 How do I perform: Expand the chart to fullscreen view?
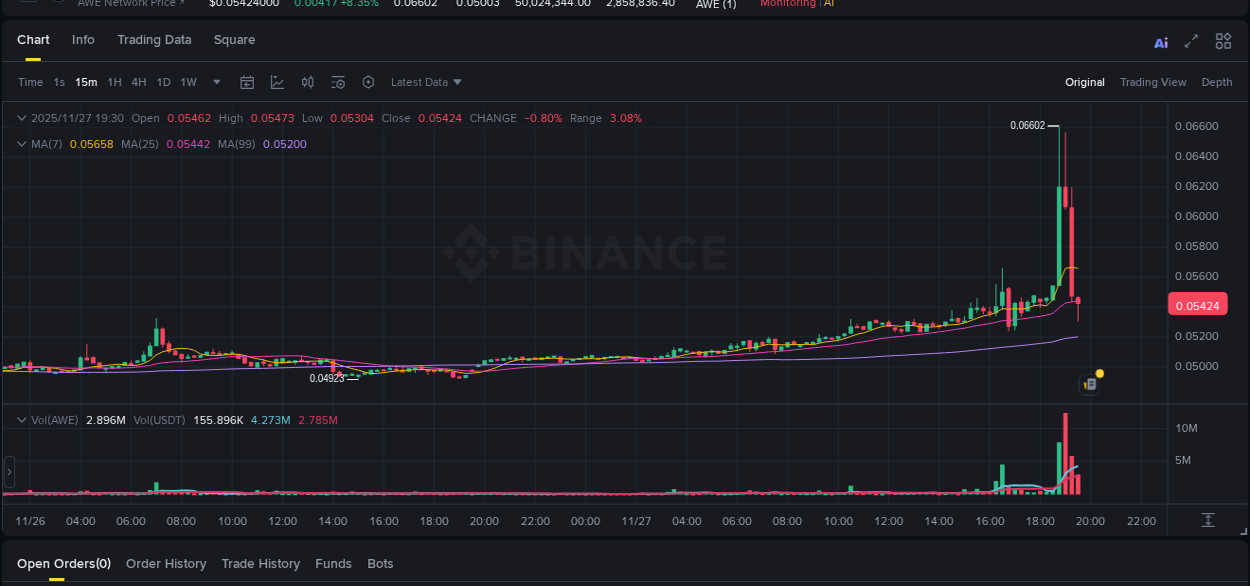tap(1191, 42)
